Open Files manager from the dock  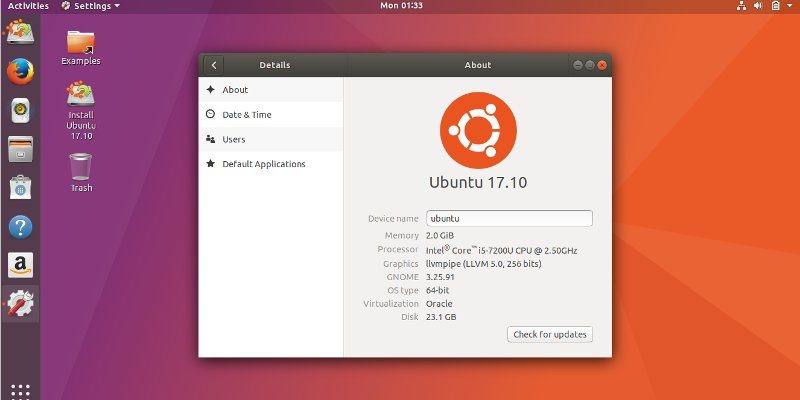[20, 149]
